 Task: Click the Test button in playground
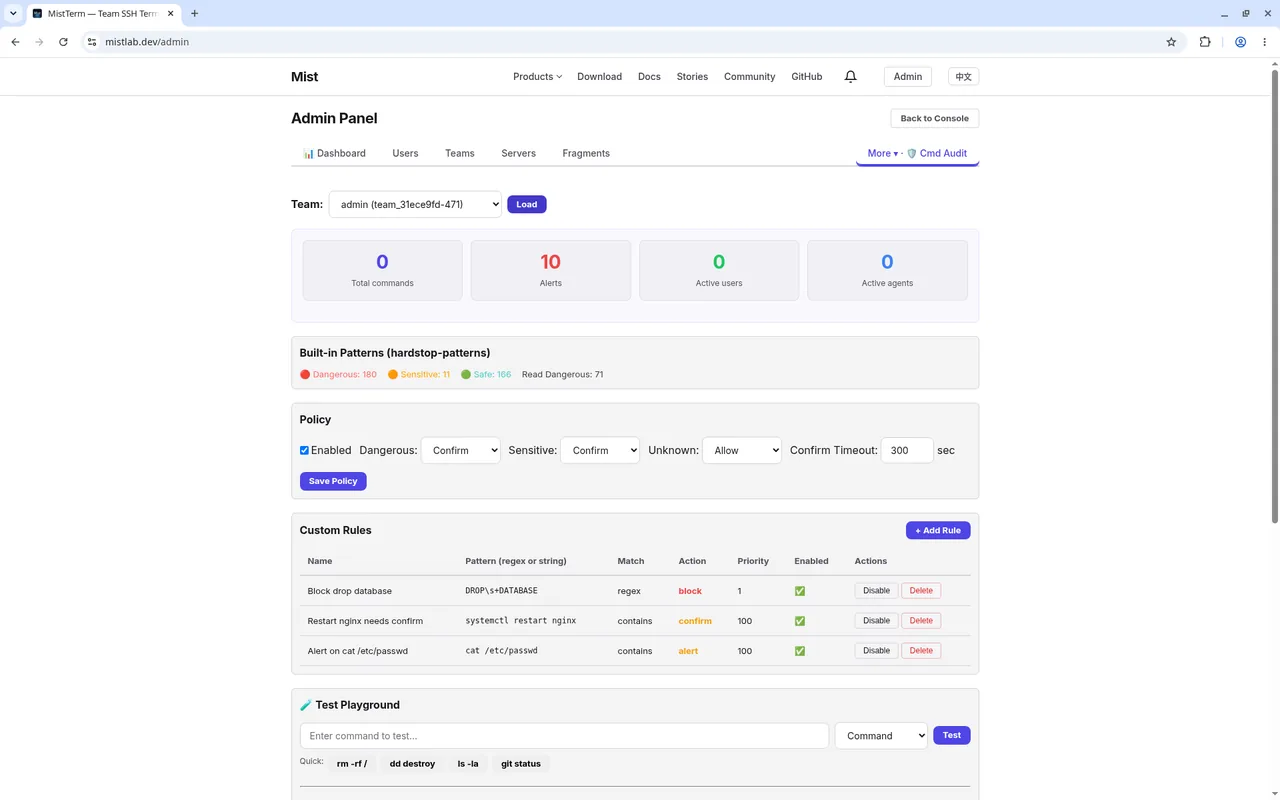[951, 735]
